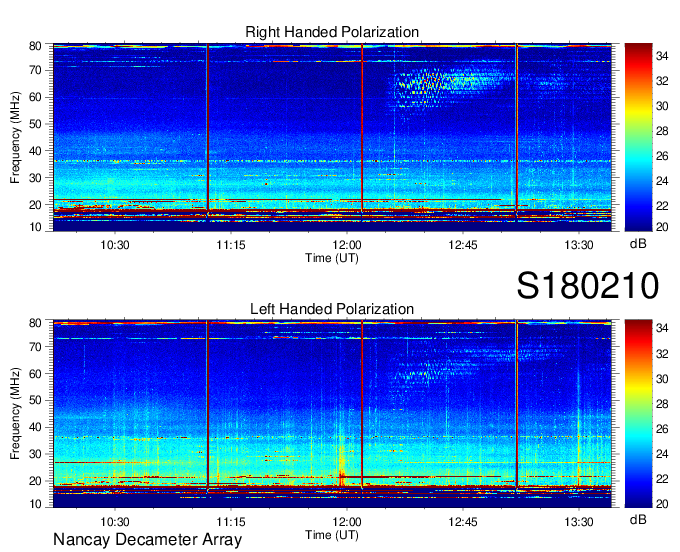Viewport: 680px width, 552px height.
Task: Click the right-handed plot's color scale bar
Action: (638, 137)
